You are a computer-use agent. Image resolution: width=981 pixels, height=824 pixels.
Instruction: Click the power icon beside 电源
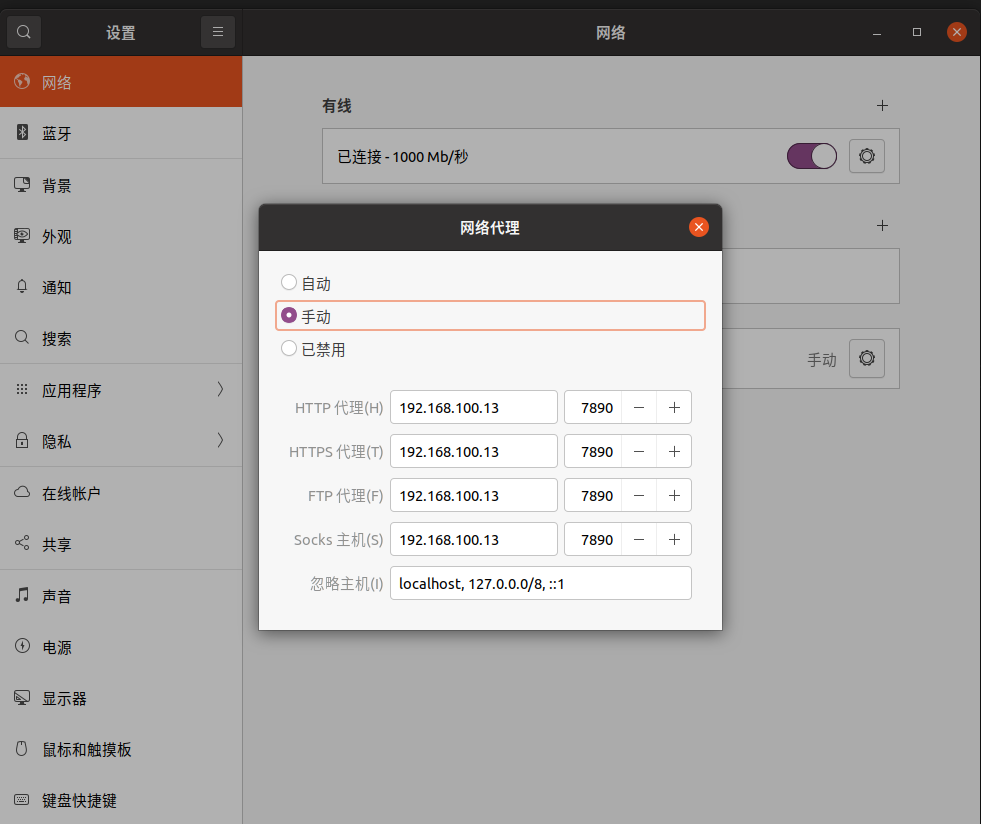pos(22,646)
